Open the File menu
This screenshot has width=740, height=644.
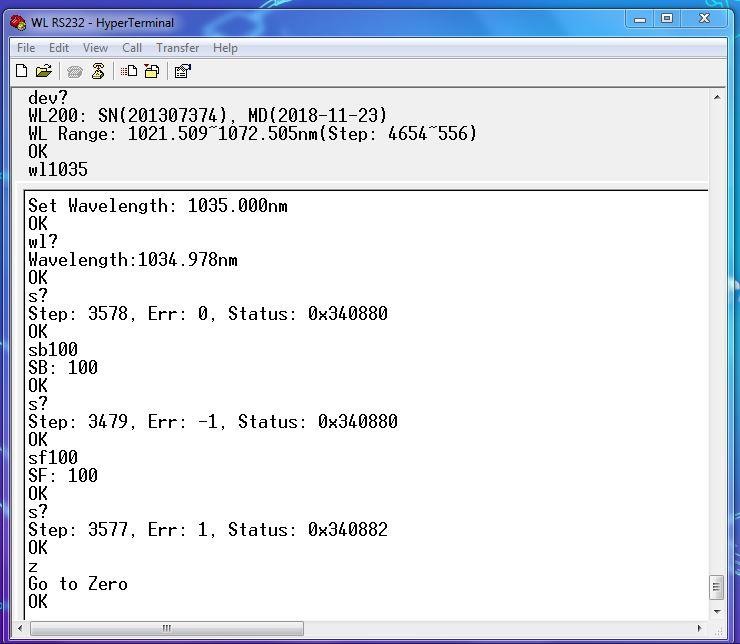point(26,47)
